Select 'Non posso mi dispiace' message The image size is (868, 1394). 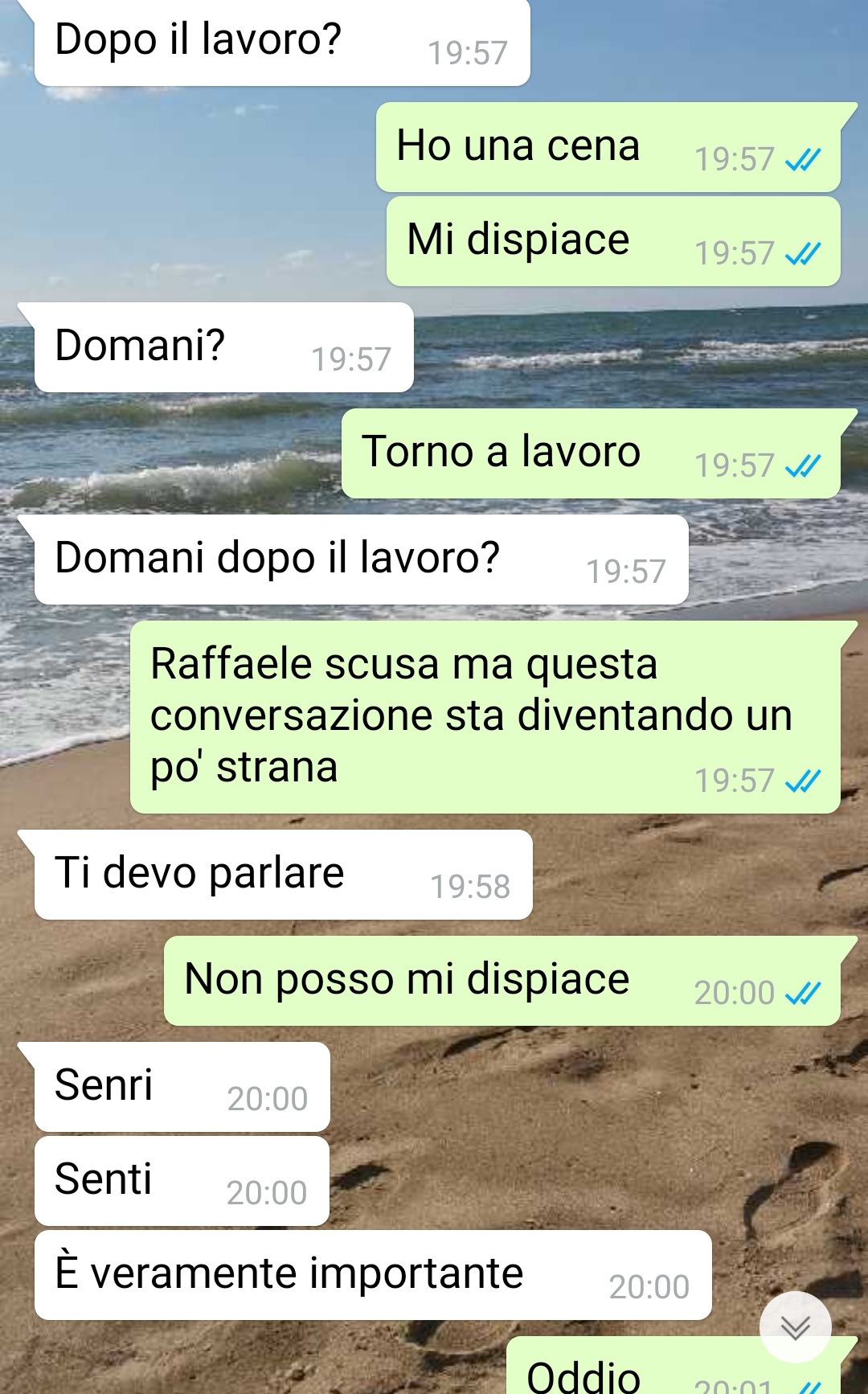click(x=502, y=981)
